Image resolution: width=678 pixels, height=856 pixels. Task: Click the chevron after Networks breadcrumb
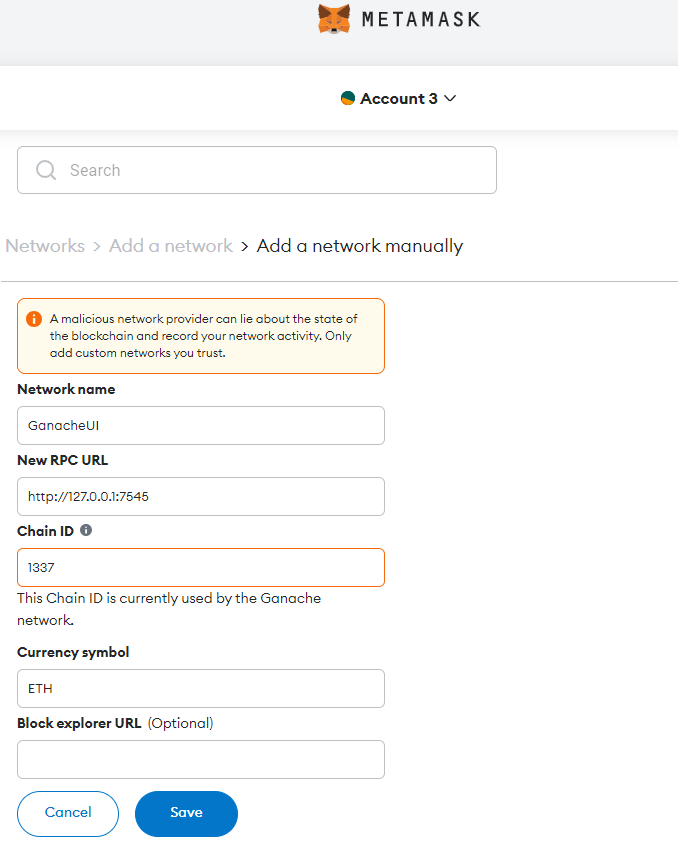(97, 247)
